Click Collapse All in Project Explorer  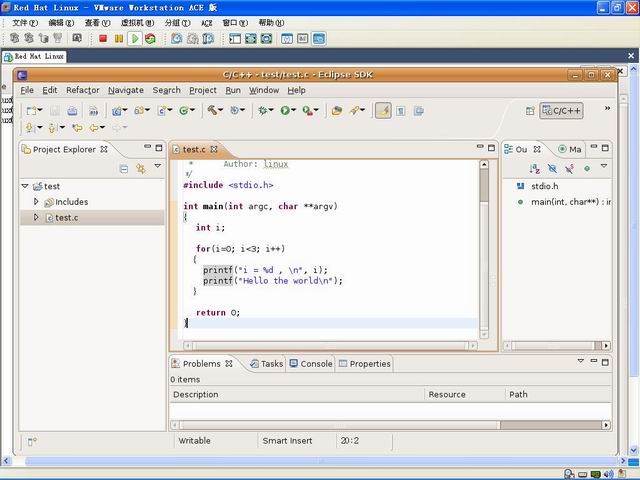124,168
